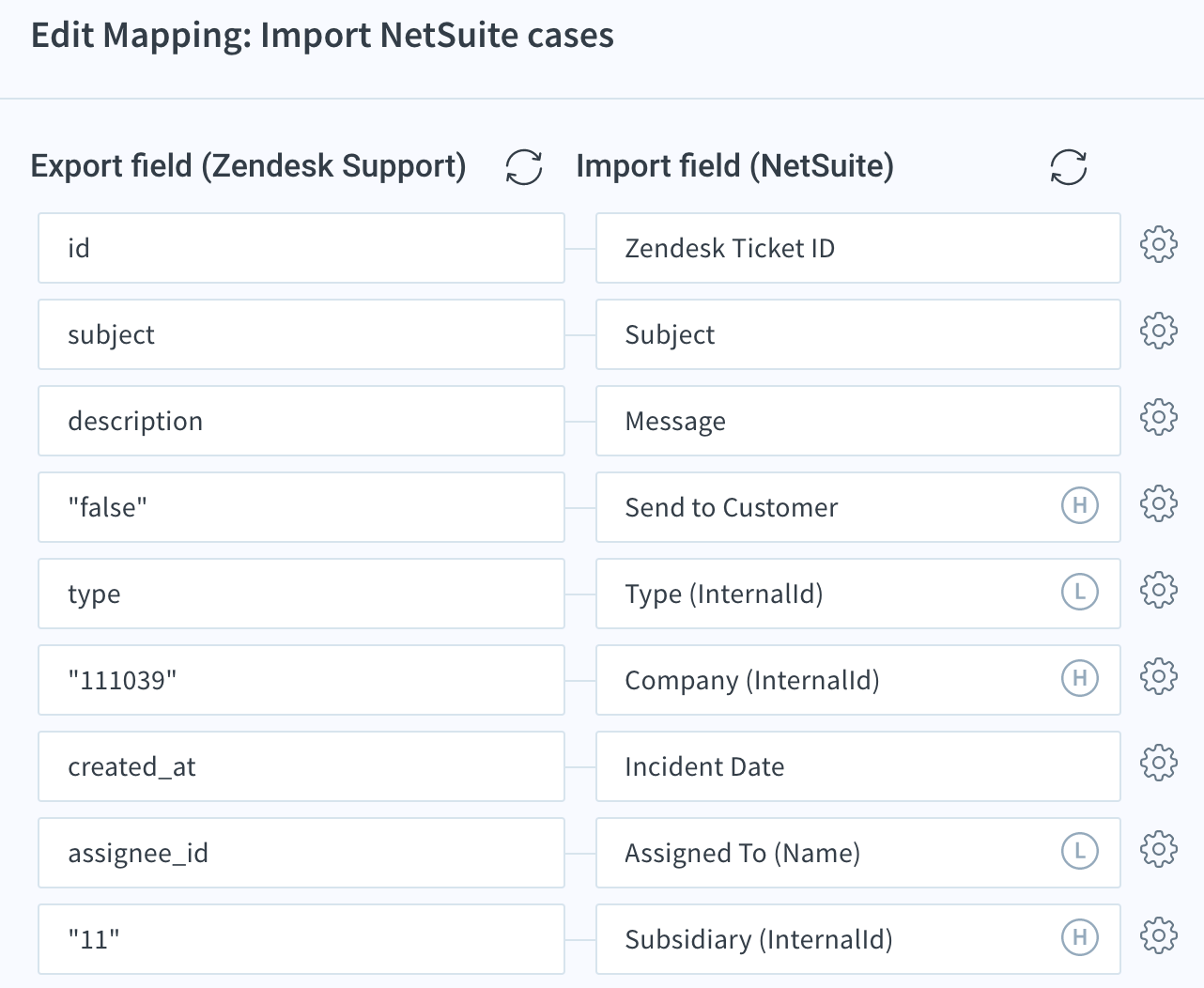Image resolution: width=1204 pixels, height=988 pixels.
Task: Open settings gear for Message mapping
Action: [x=1159, y=417]
